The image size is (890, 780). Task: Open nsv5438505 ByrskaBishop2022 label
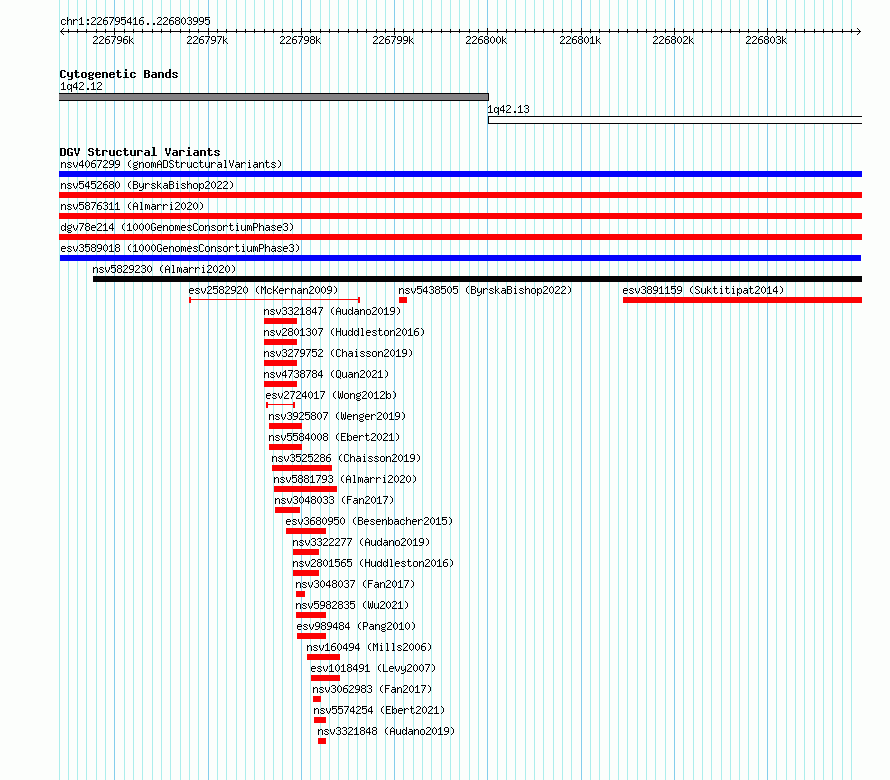point(485,290)
